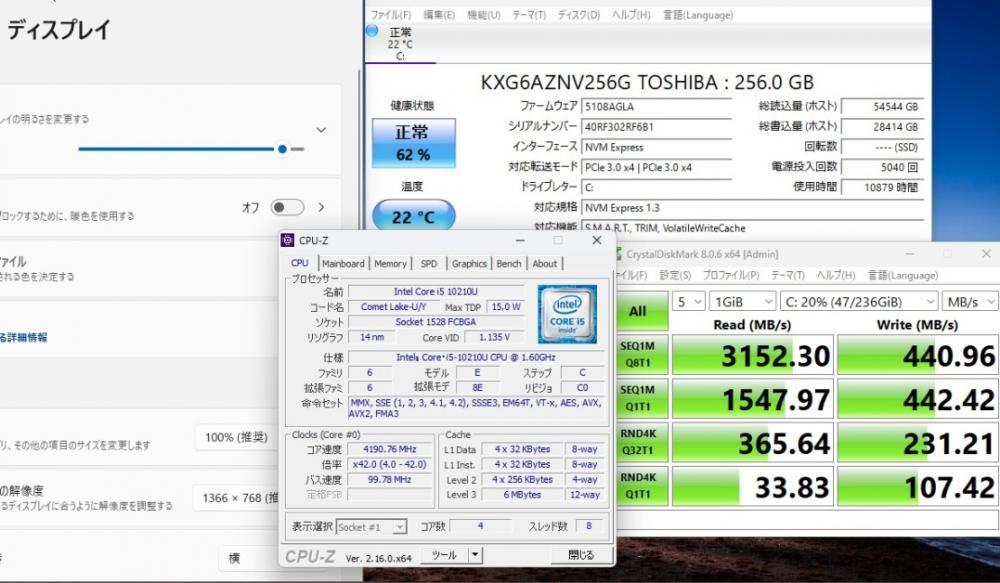Open the 1GiB test size dropdown
This screenshot has width=1000, height=583.
(742, 301)
